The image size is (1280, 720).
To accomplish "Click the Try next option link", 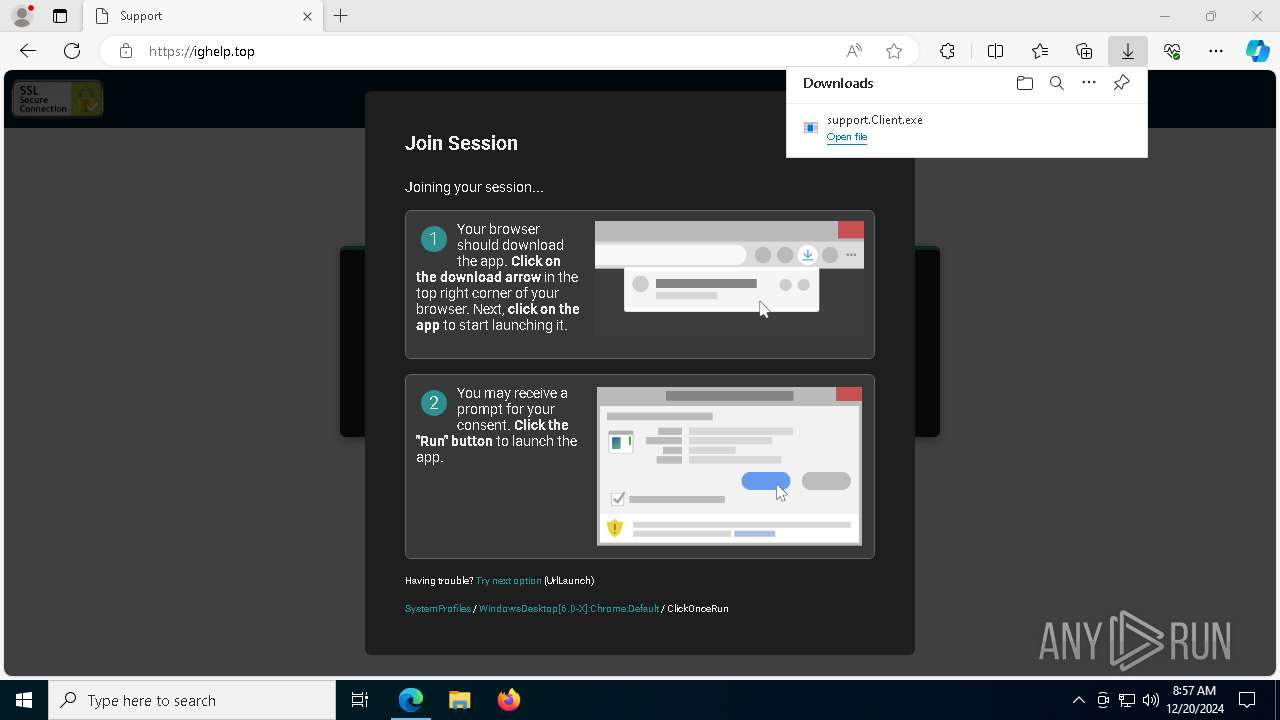I will tap(508, 580).
